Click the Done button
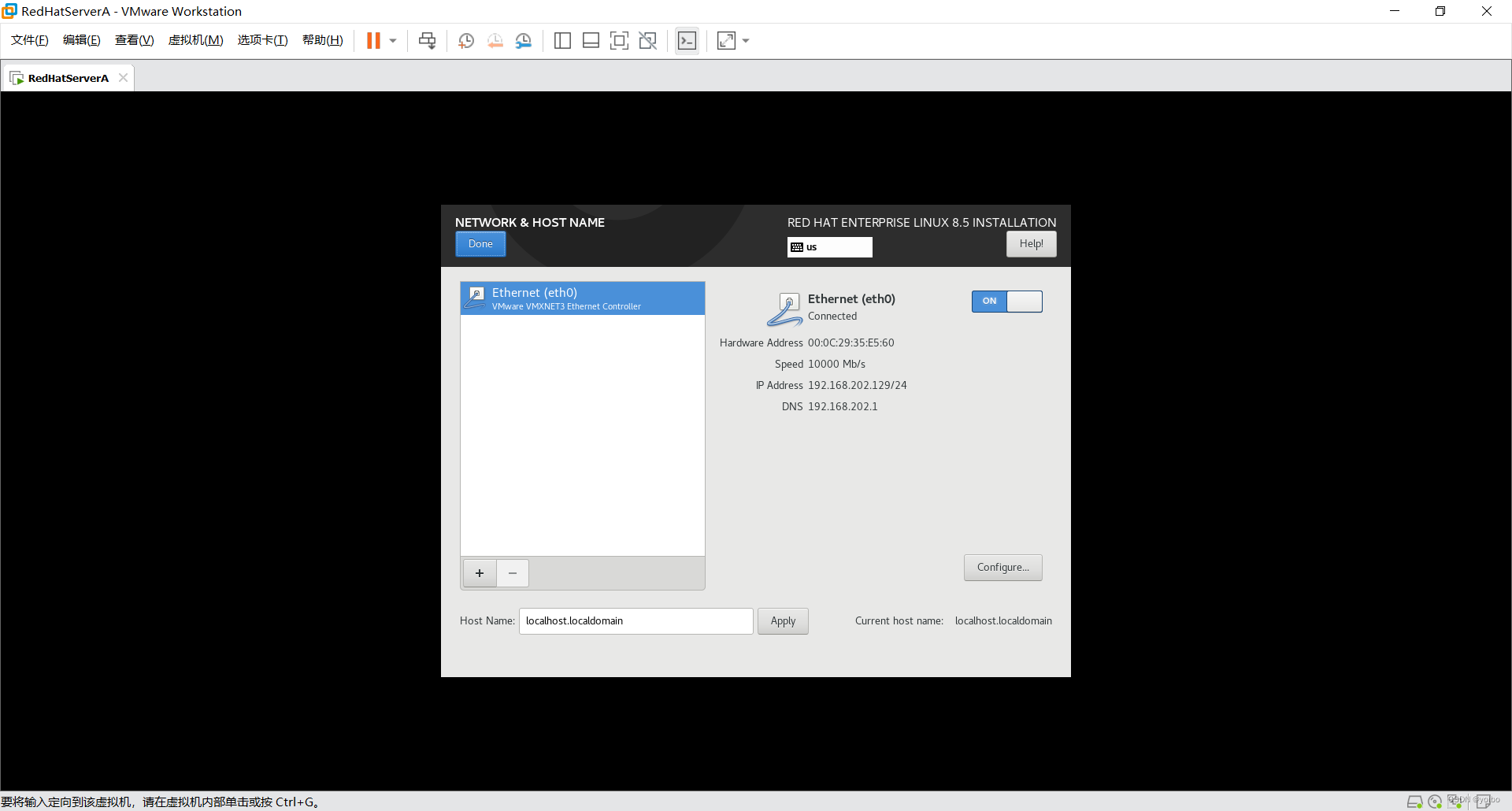 tap(480, 244)
